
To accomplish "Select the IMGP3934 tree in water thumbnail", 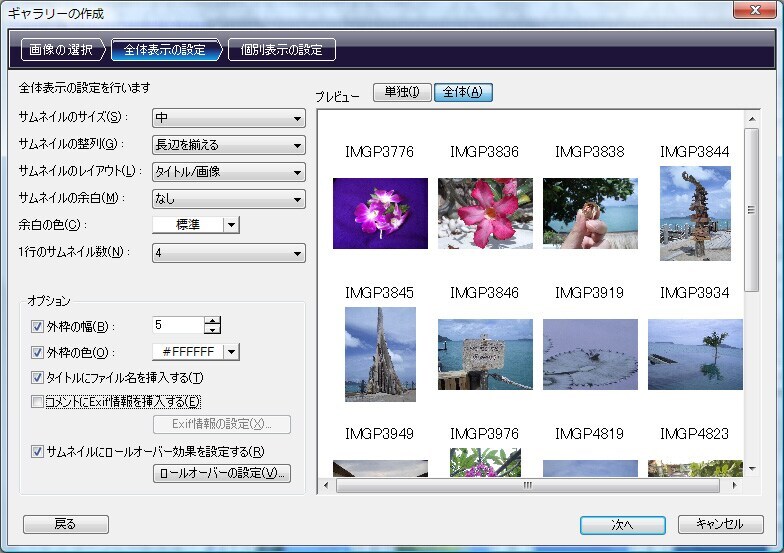I will coord(696,354).
